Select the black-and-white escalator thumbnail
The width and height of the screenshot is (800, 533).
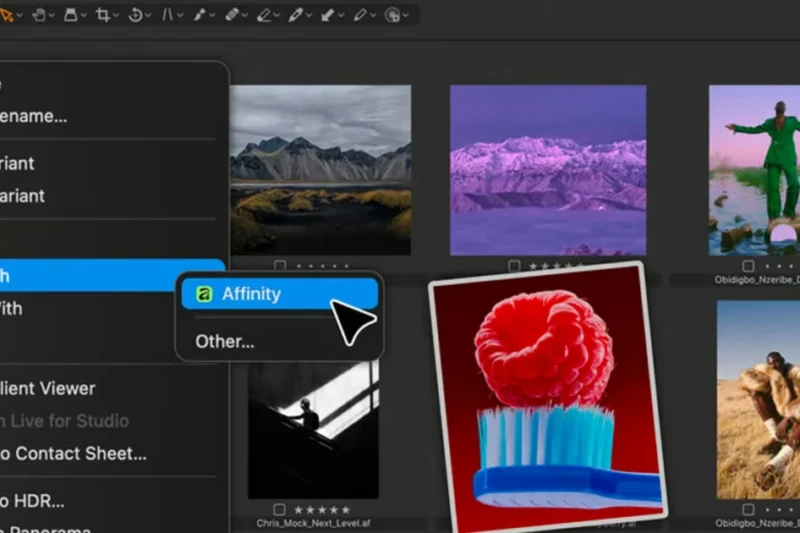pyautogui.click(x=313, y=430)
